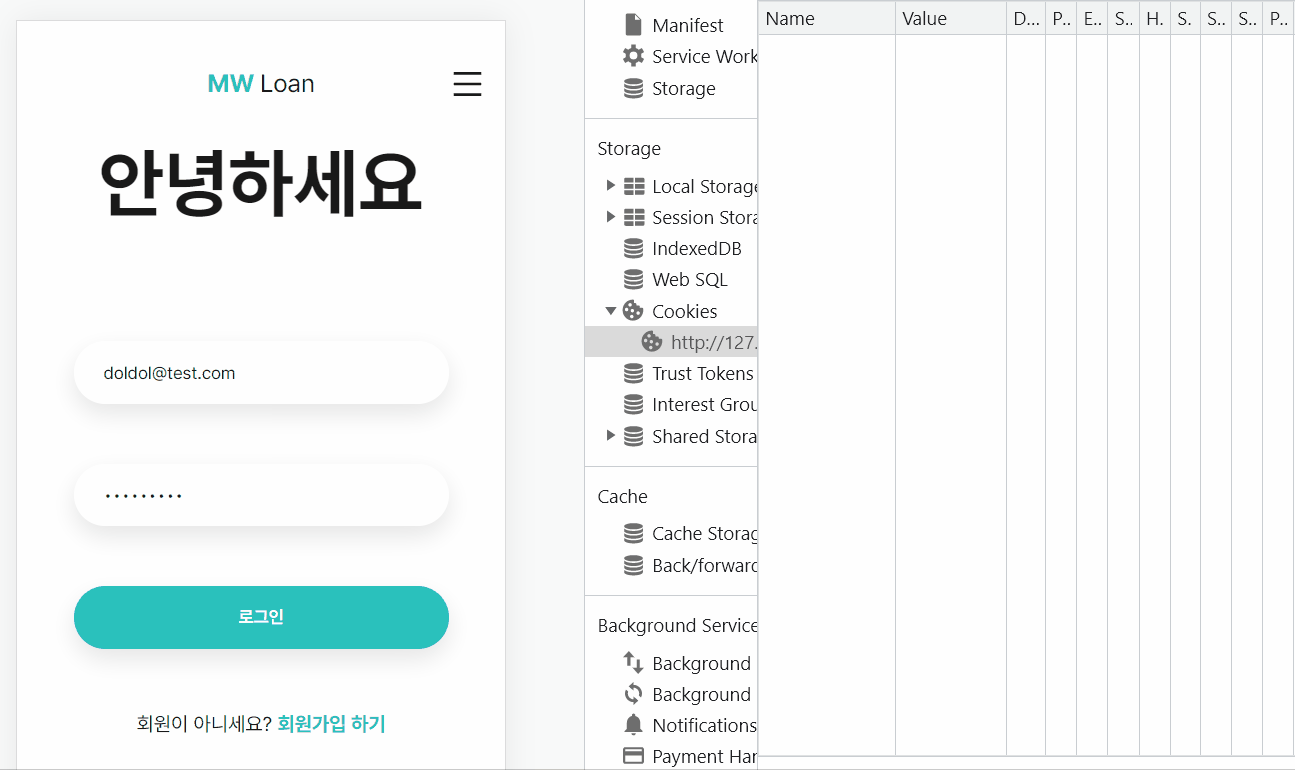Expand the Shared Storage tree node
The width and height of the screenshot is (1295, 770).
tap(611, 436)
